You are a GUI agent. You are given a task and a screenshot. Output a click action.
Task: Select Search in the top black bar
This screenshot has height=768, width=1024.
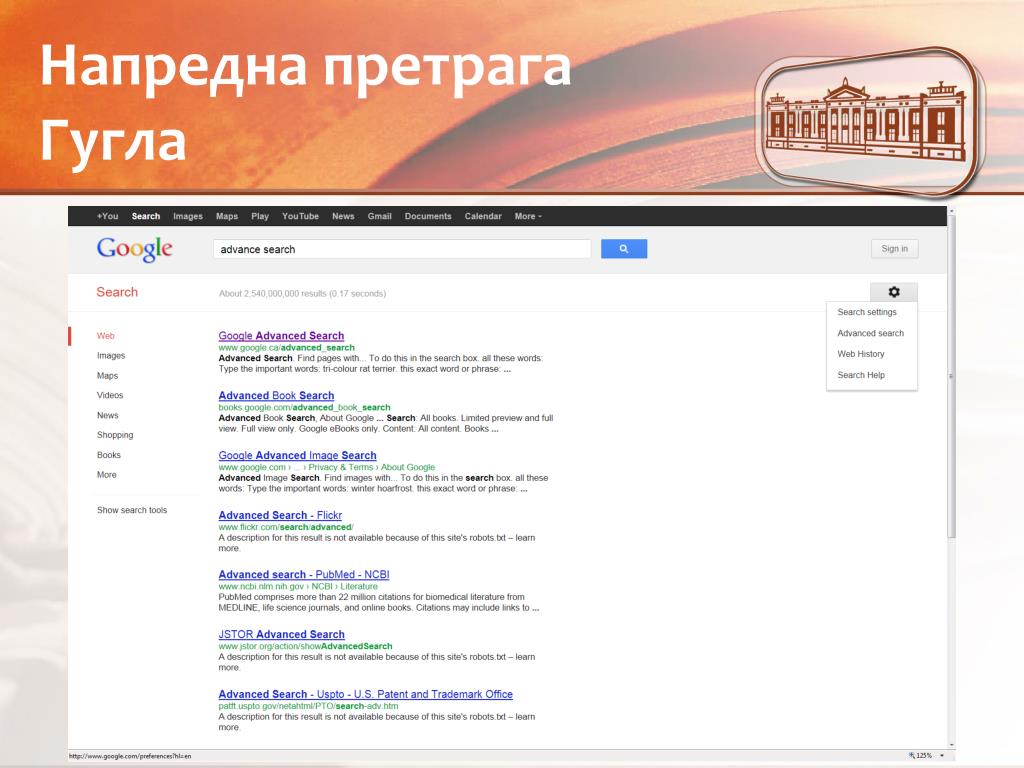pos(146,216)
